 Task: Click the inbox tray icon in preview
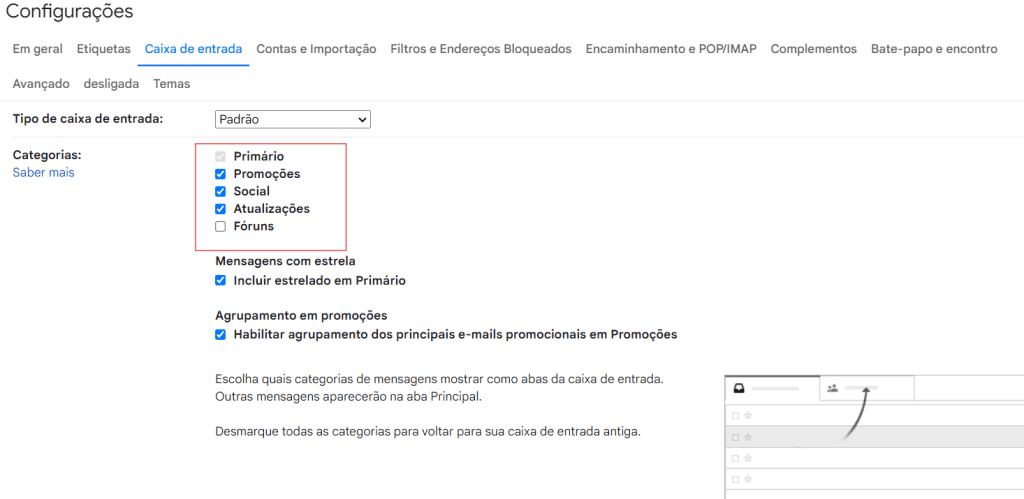tap(739, 388)
